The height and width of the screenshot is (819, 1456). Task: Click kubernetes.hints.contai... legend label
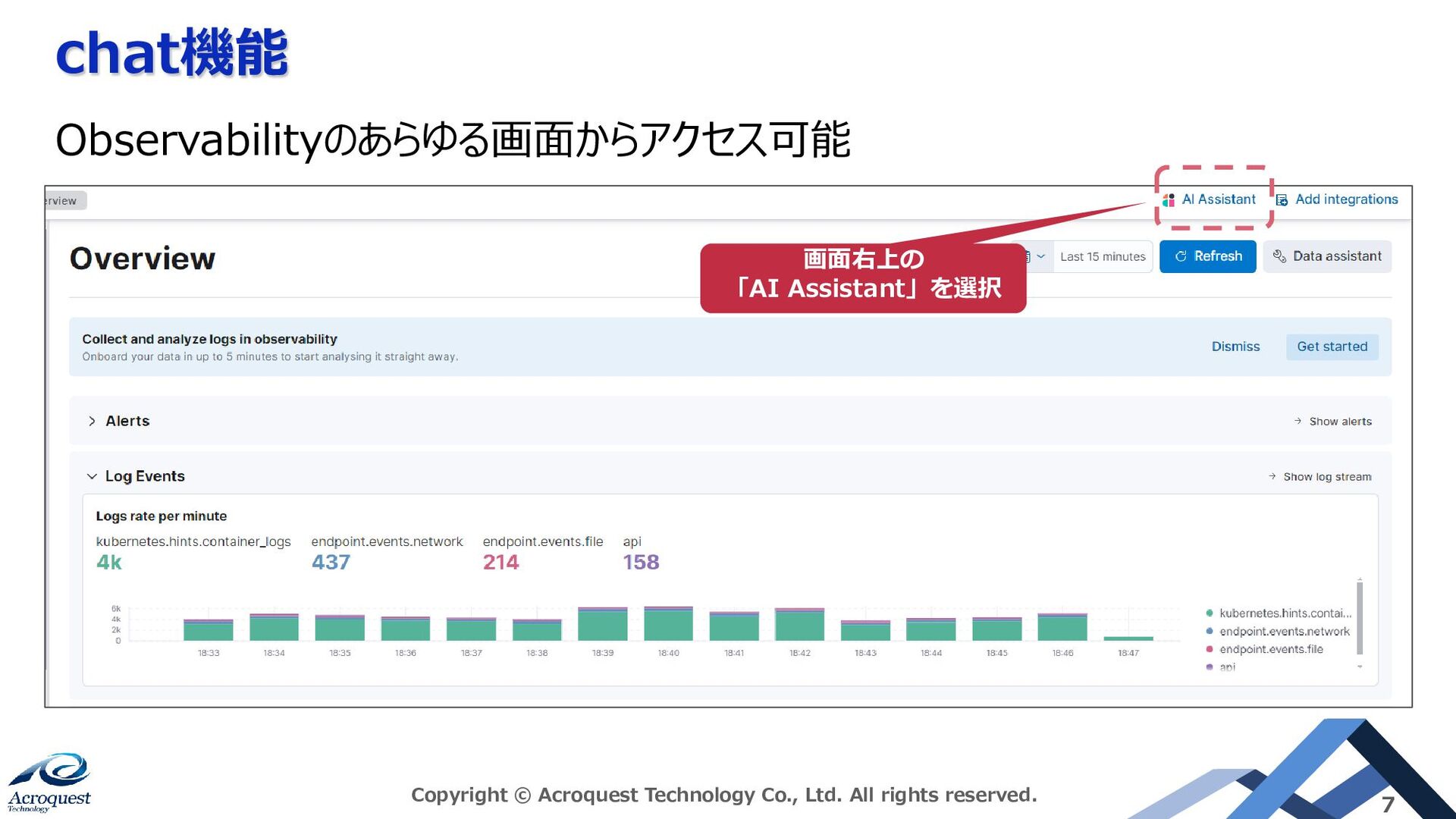[1285, 613]
